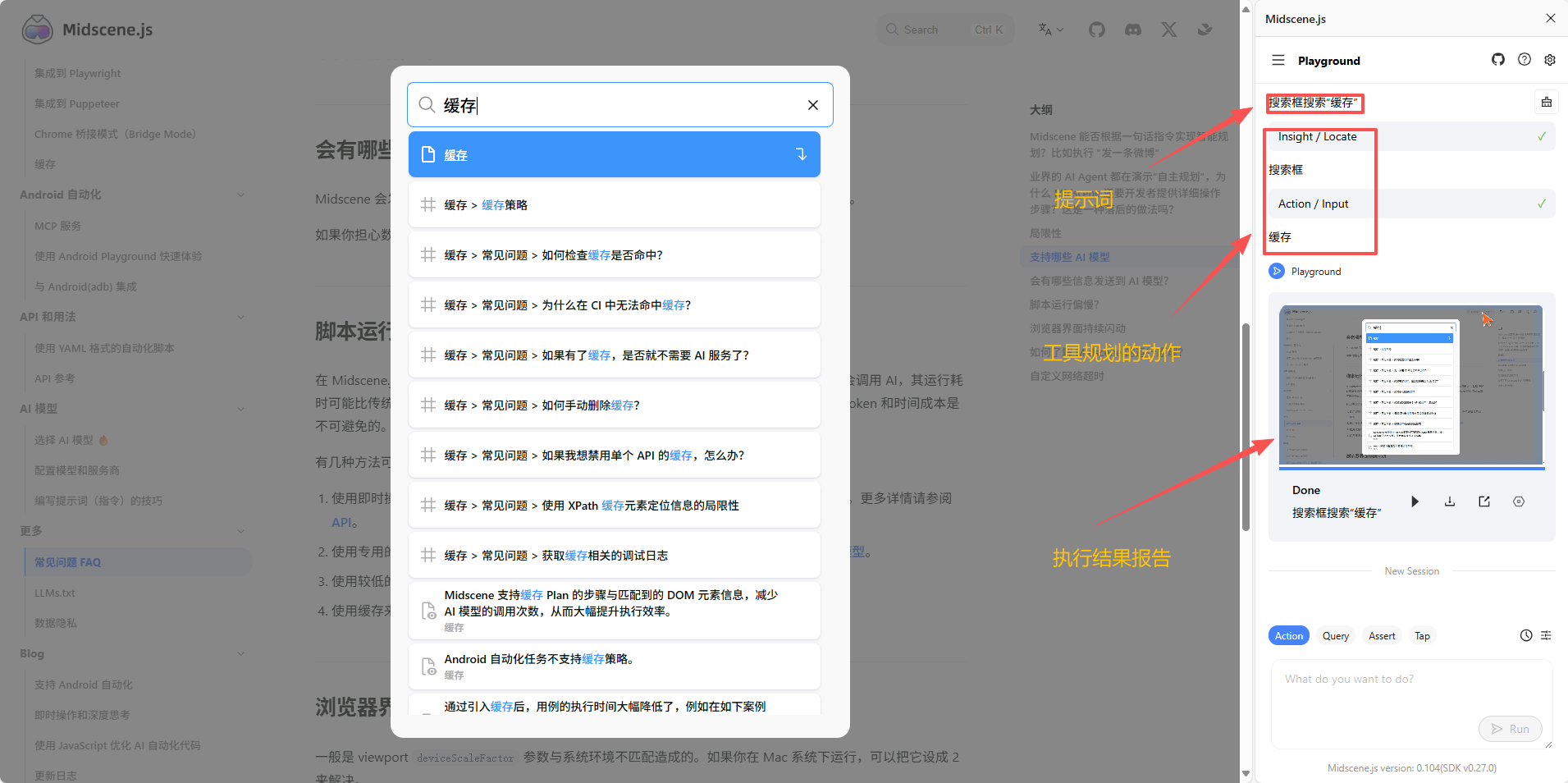The image size is (1568, 783).
Task: Close the Midscene.js extension panel
Action: 1550,18
